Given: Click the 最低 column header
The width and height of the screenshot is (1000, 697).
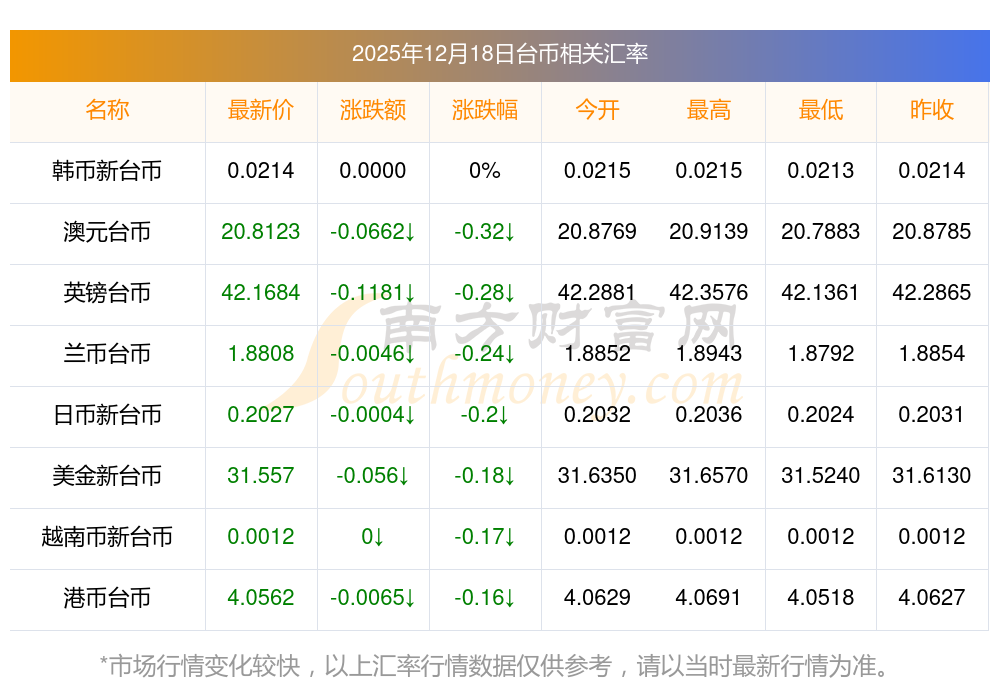Looking at the screenshot, I should tap(821, 110).
